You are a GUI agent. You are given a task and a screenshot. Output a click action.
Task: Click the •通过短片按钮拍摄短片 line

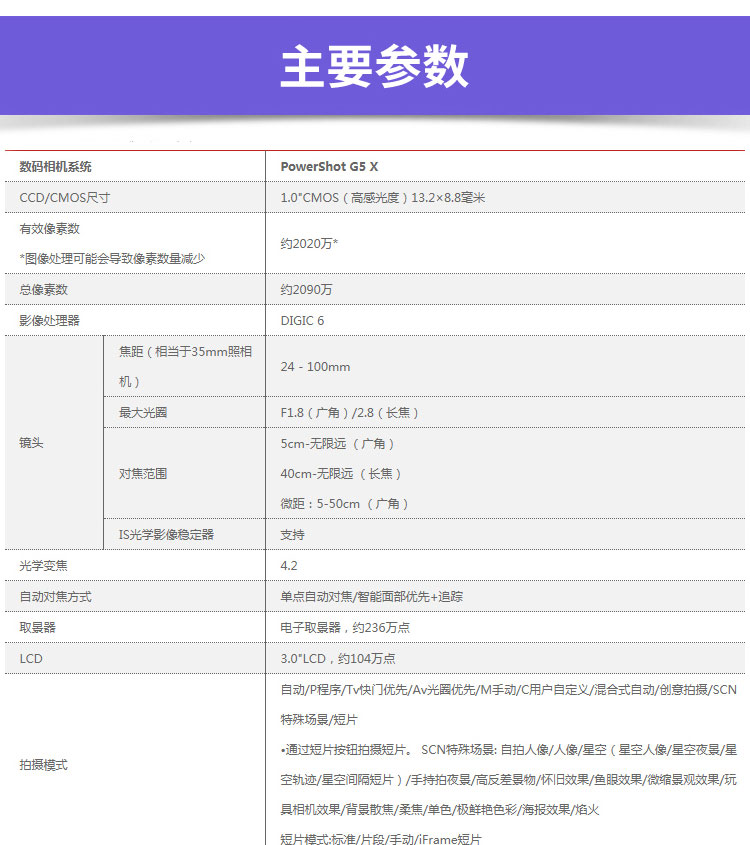[509, 750]
